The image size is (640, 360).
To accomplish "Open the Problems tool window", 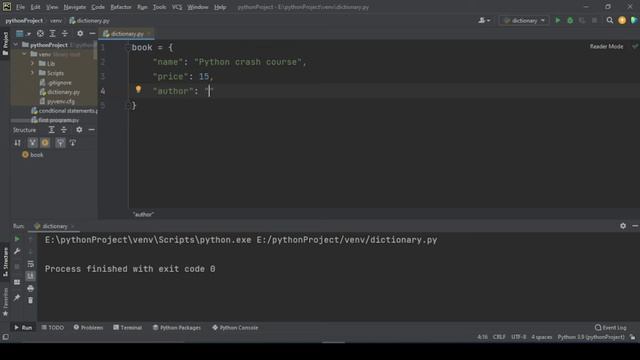I will point(88,327).
